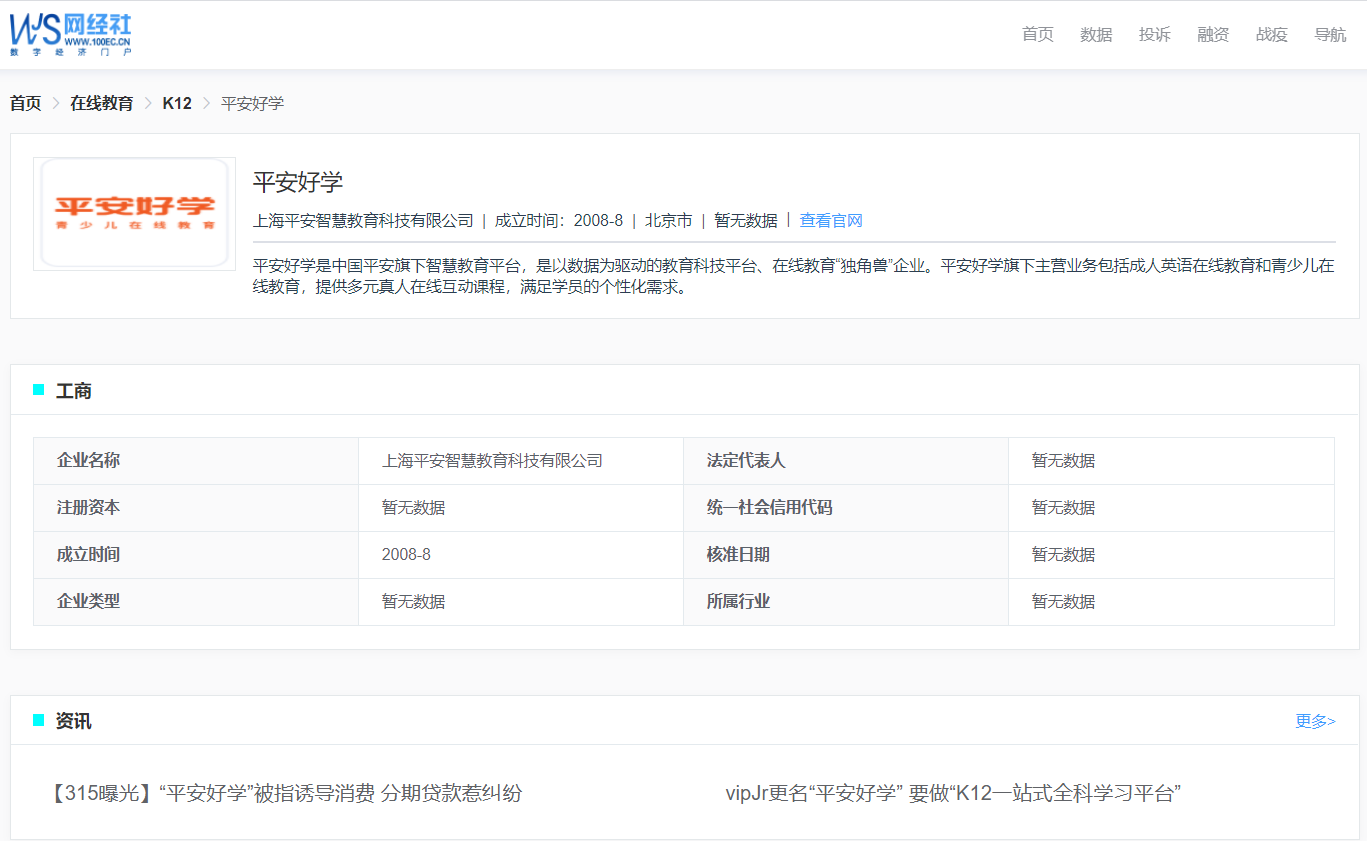The height and width of the screenshot is (841, 1367).
Task: Click the 法定代表人 table label
Action: tap(747, 461)
